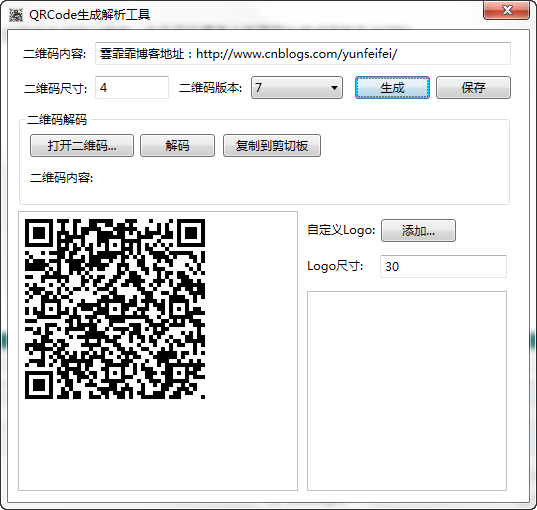537x510 pixels.
Task: Click the 二维码内容 URL text field
Action: click(303, 53)
